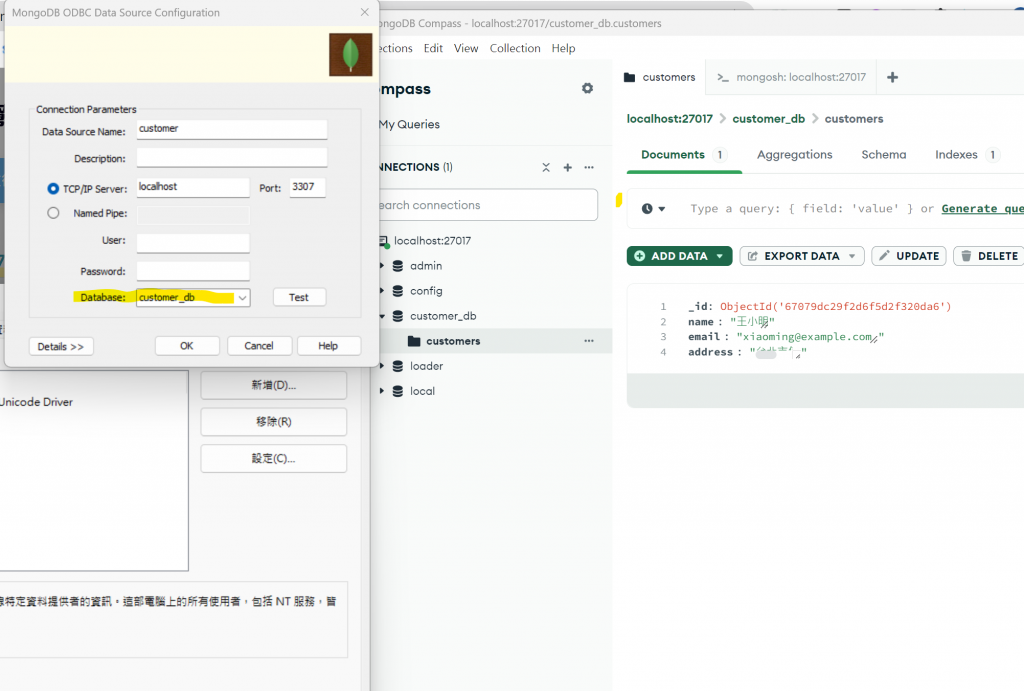
Task: Click the ObjectId value in document
Action: click(x=835, y=306)
